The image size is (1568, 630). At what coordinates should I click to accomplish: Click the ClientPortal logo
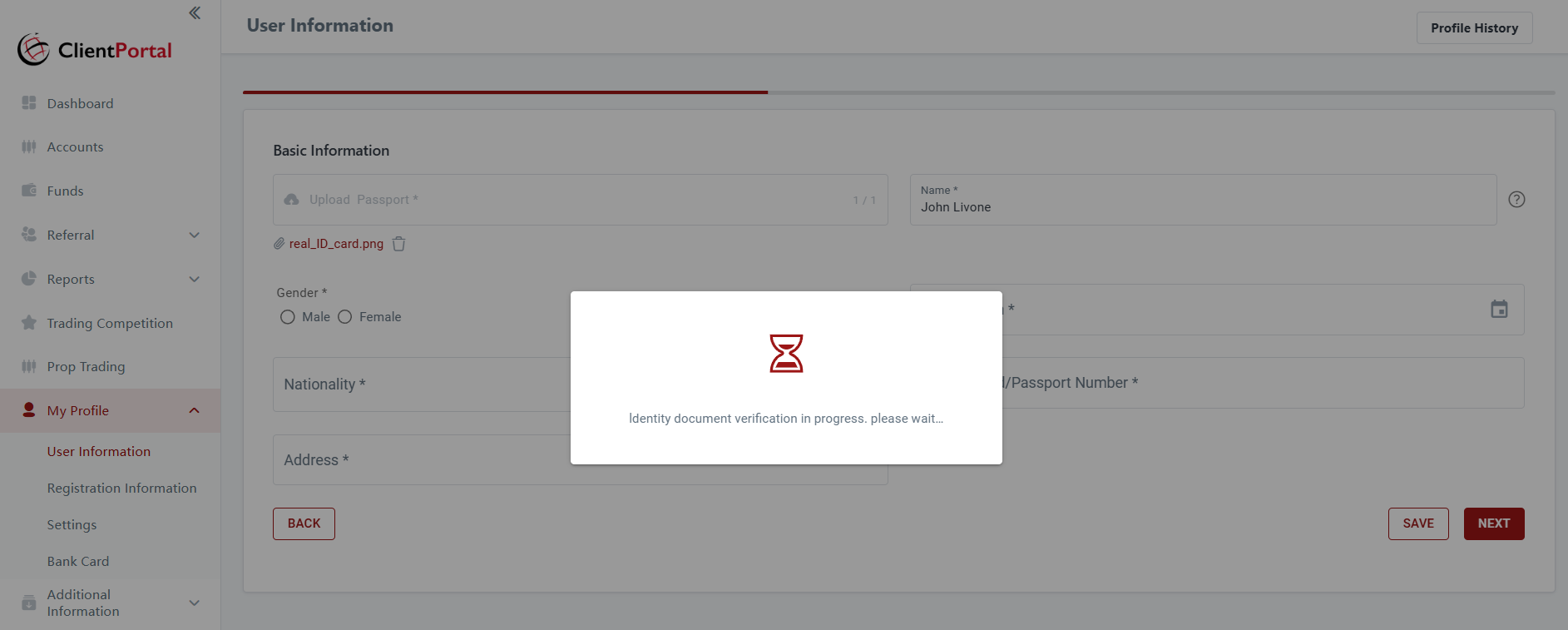[x=95, y=50]
